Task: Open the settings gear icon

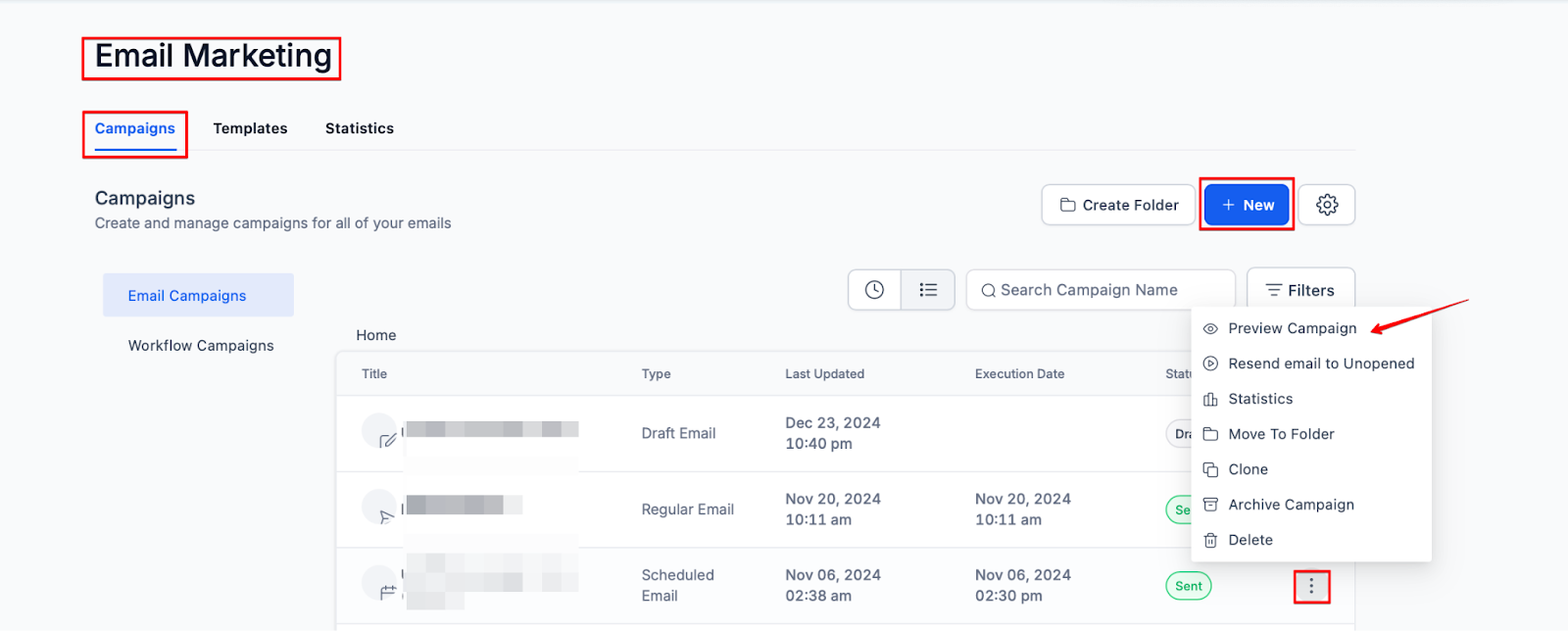Action: pos(1327,205)
